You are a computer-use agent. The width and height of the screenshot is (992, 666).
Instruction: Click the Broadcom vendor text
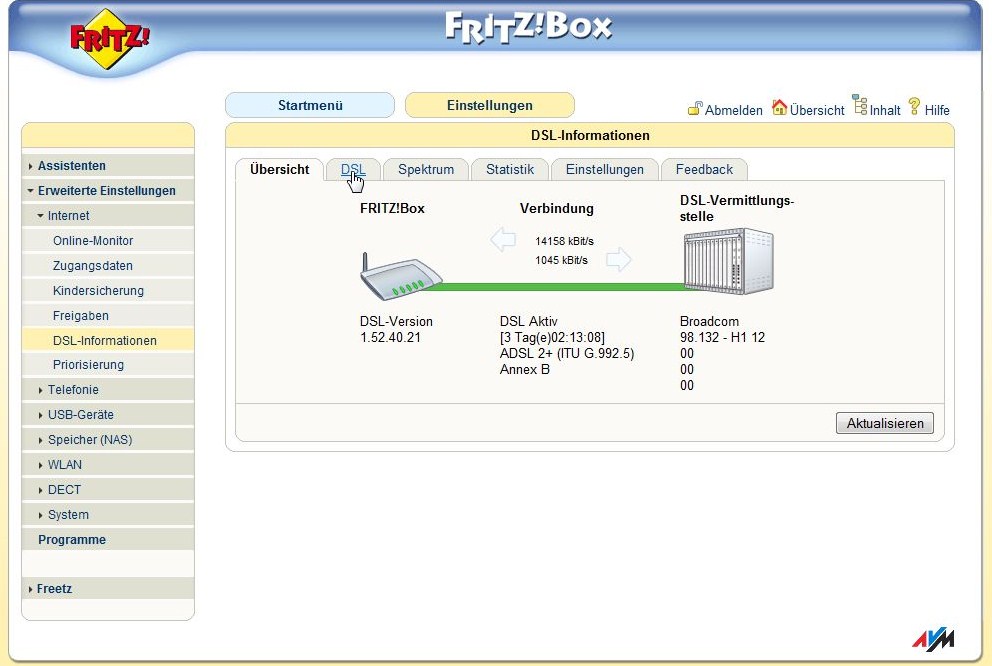tap(709, 321)
